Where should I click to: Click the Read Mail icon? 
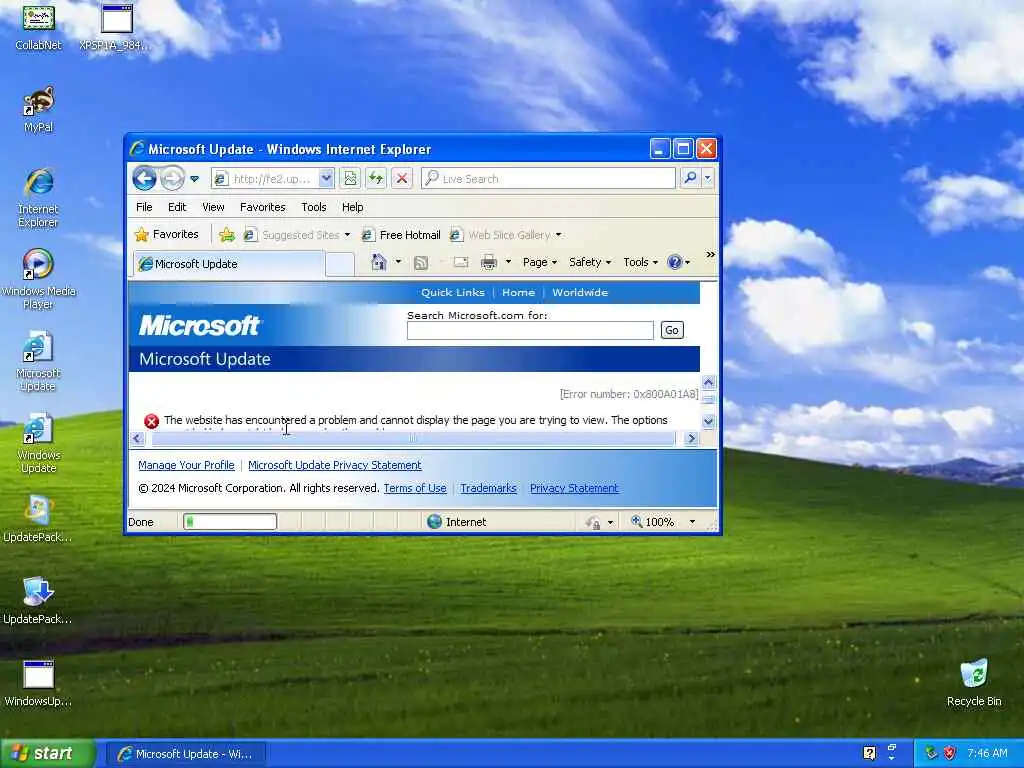tap(461, 262)
